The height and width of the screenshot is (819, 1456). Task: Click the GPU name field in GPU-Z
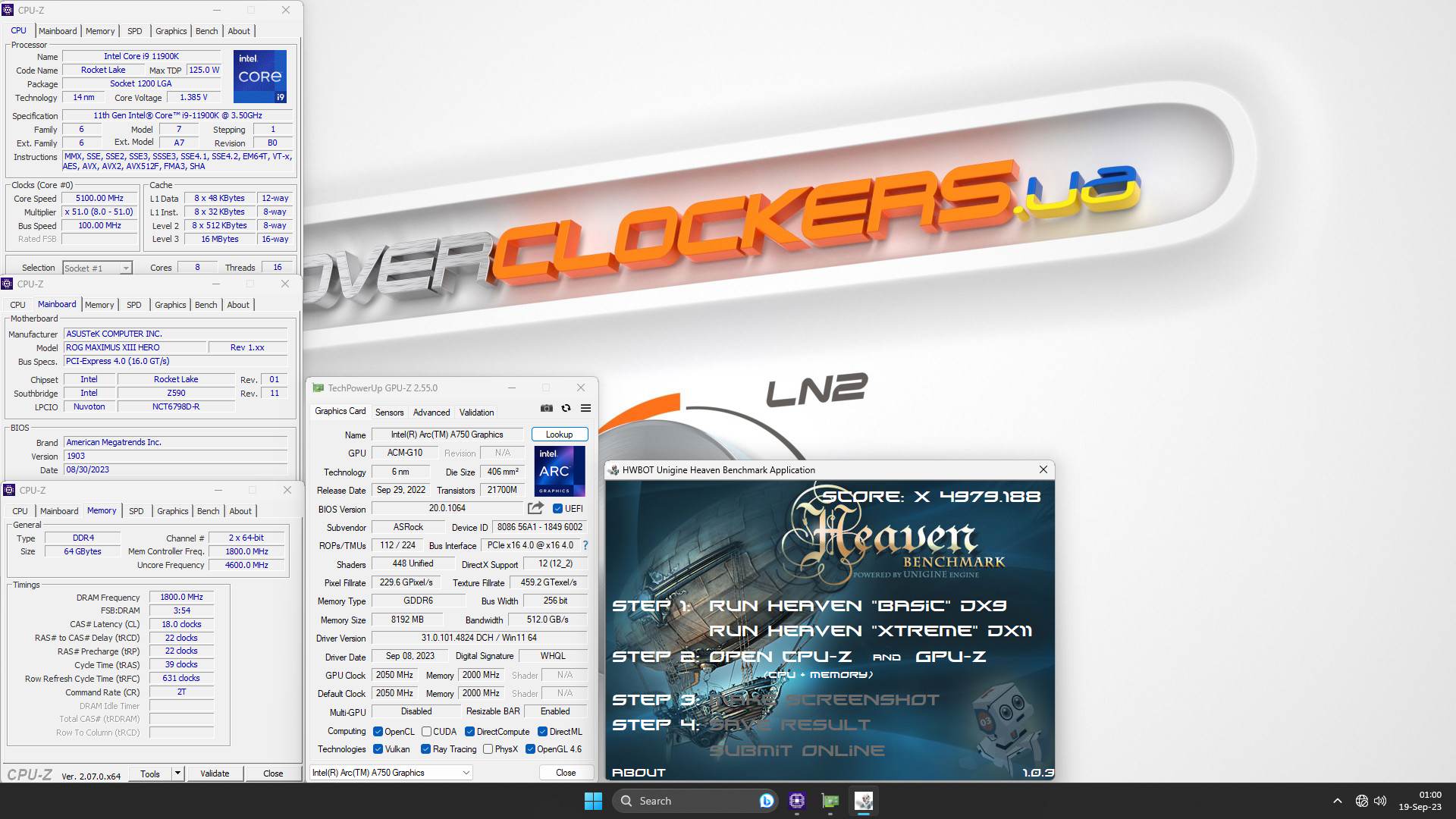pyautogui.click(x=447, y=435)
